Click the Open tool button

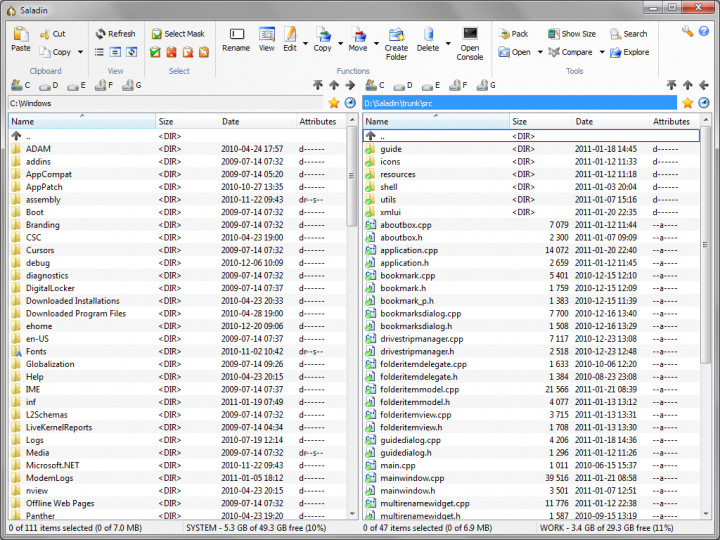(514, 52)
